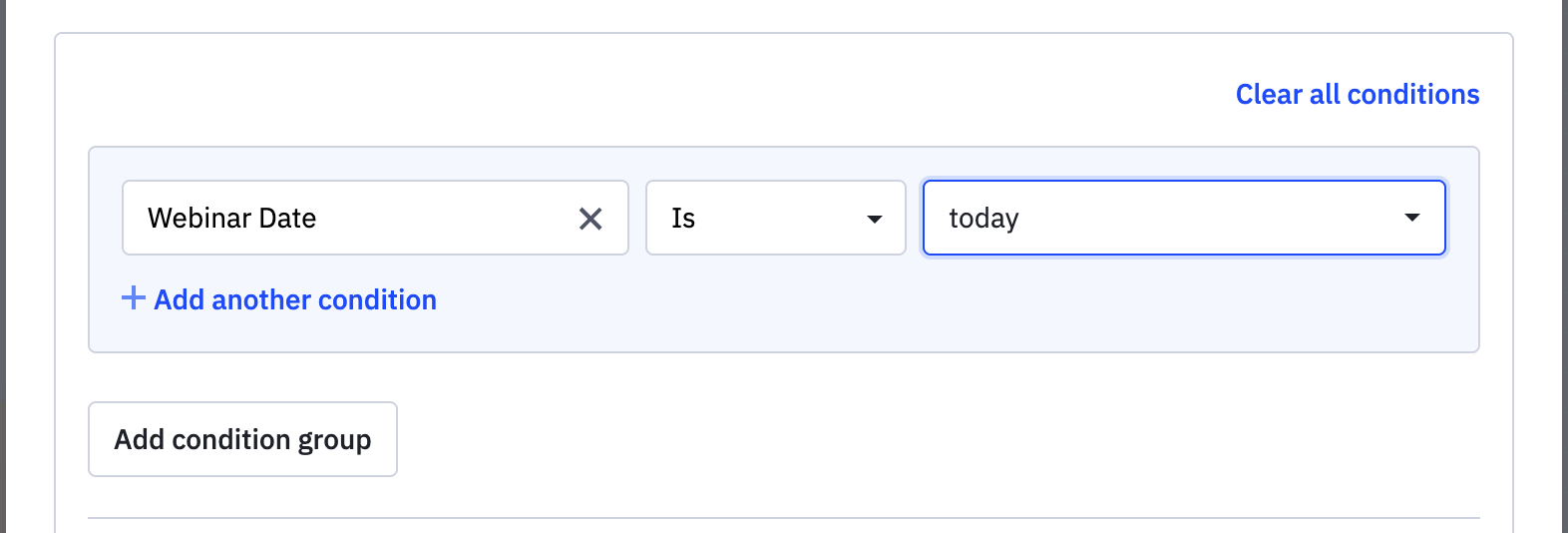Click the Webinar Date text in field box
The width and height of the screenshot is (1568, 533).
(231, 218)
